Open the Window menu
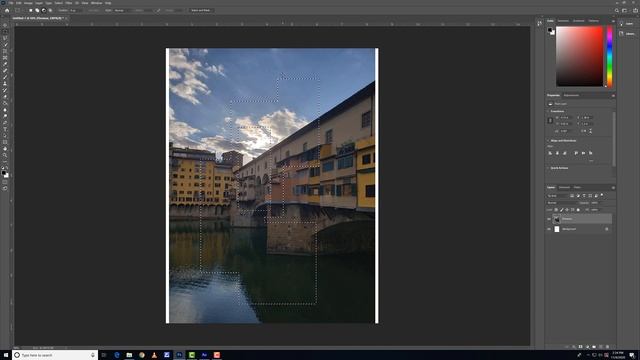Viewport: 640px width, 360px height. click(x=96, y=3)
